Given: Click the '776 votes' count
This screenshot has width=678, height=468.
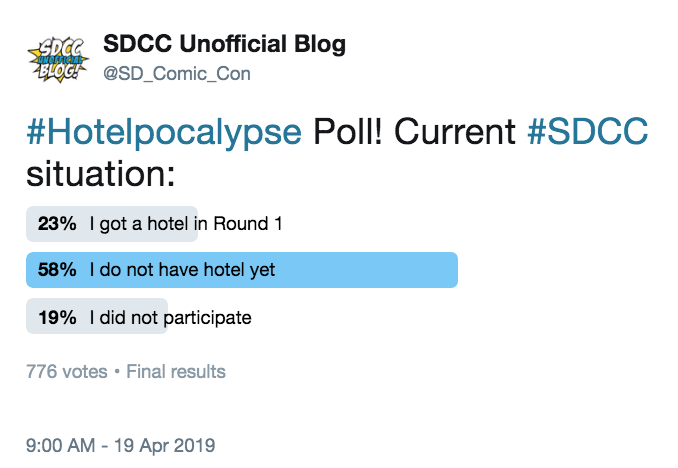Looking at the screenshot, I should [67, 372].
